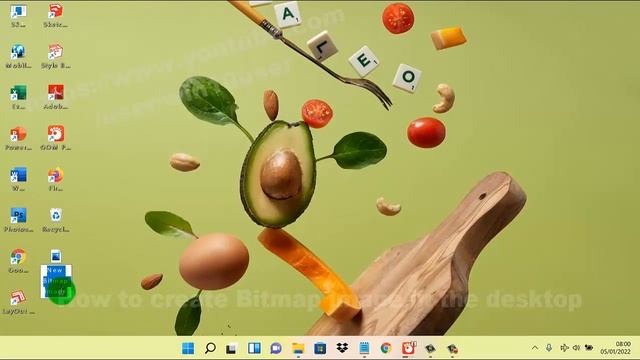
Task: Open the Windows Start menu
Action: point(188,348)
